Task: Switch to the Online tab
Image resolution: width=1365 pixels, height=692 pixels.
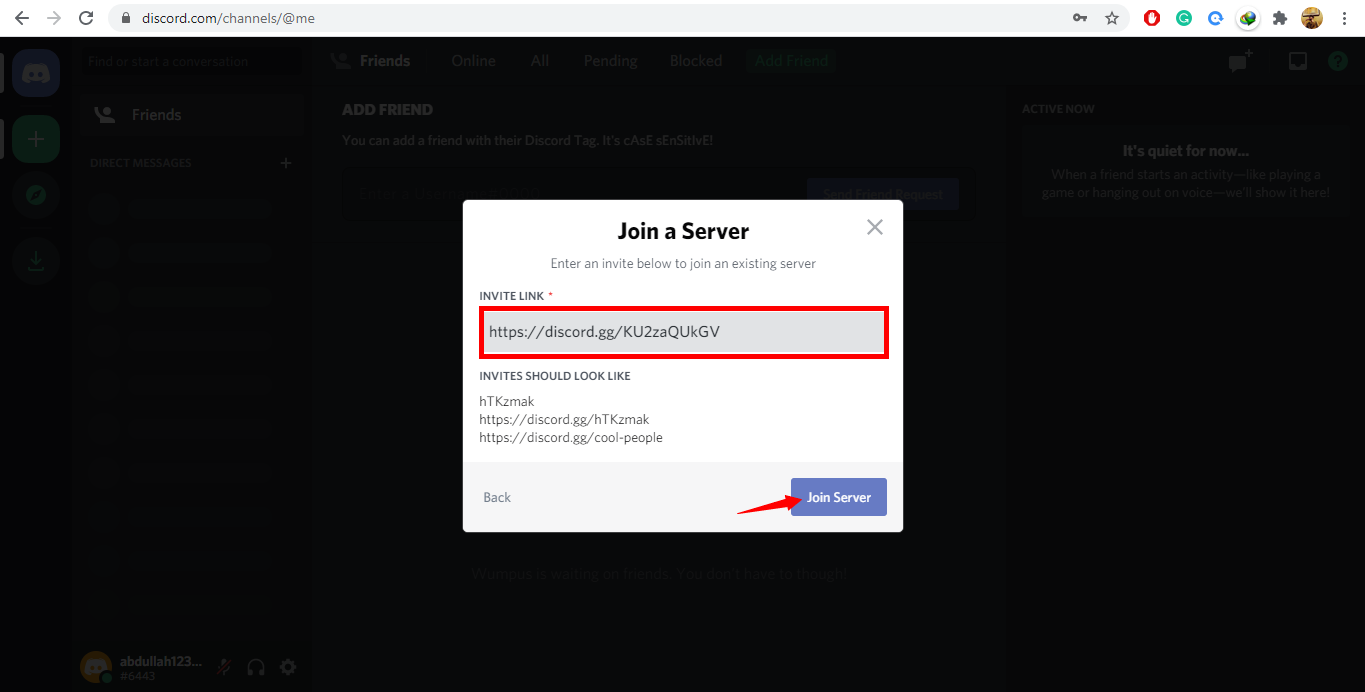Action: click(473, 61)
